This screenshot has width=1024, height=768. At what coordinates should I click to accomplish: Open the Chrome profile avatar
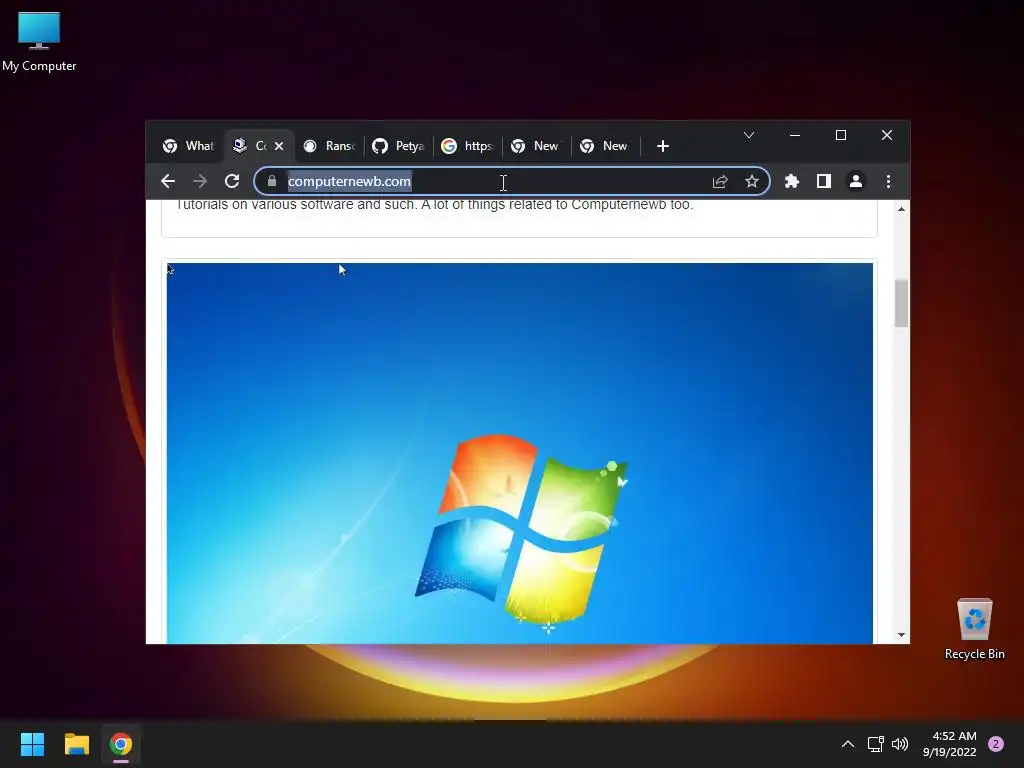pos(856,181)
